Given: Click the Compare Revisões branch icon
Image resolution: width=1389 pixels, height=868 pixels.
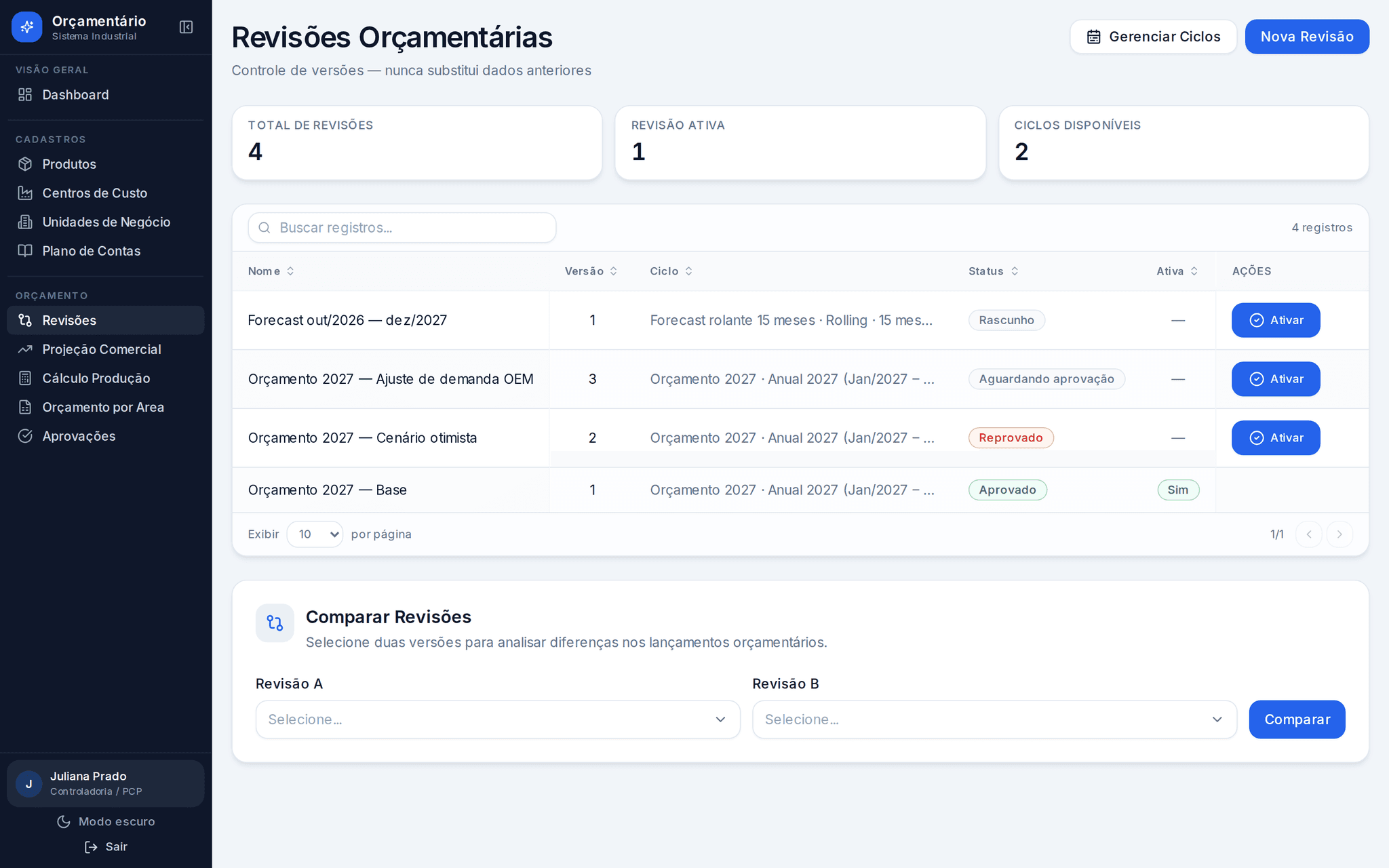Looking at the screenshot, I should click(x=275, y=623).
